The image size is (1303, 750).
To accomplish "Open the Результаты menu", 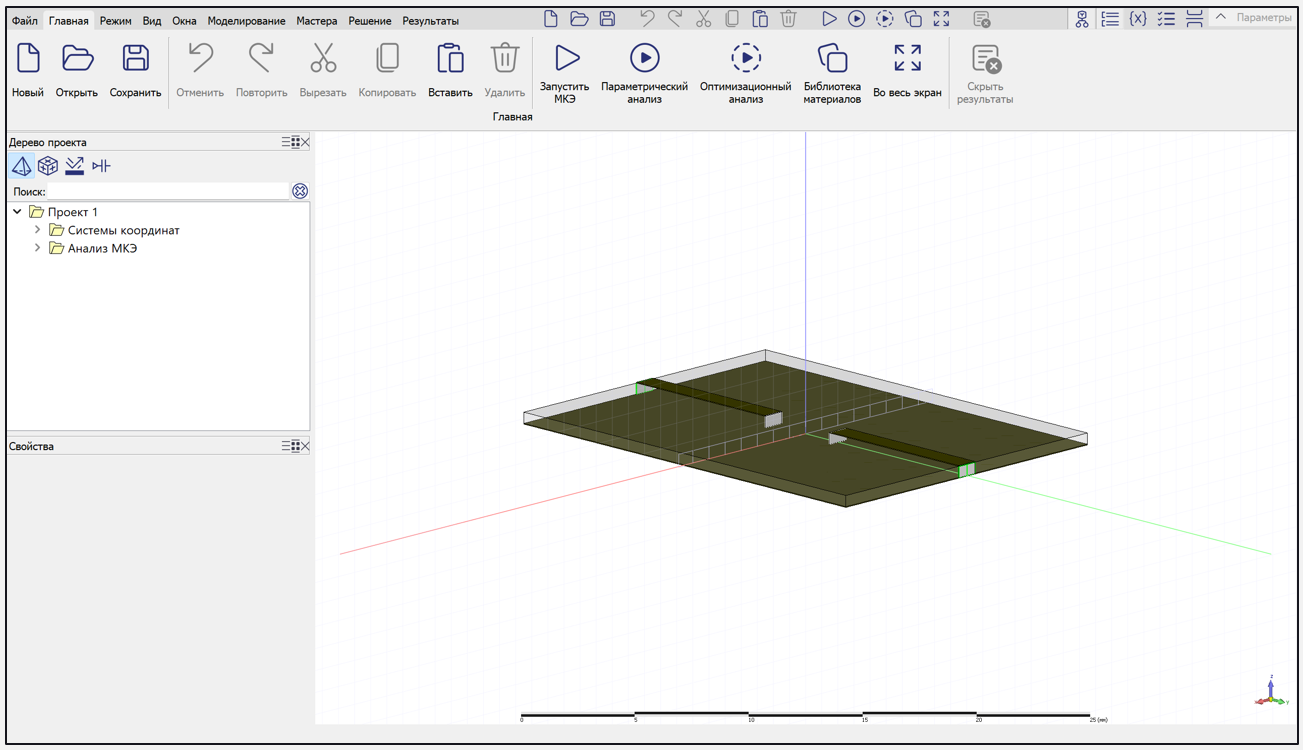I will (x=430, y=20).
